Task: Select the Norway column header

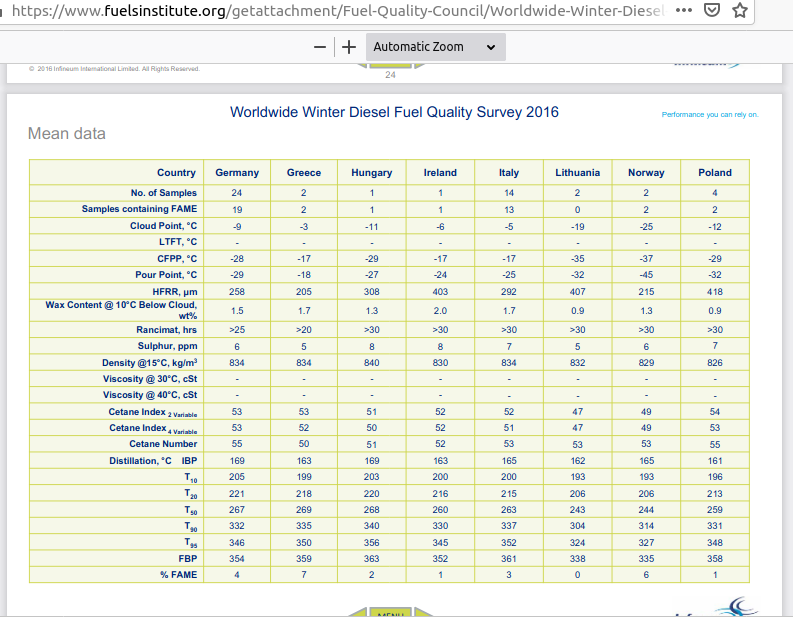Action: (646, 172)
